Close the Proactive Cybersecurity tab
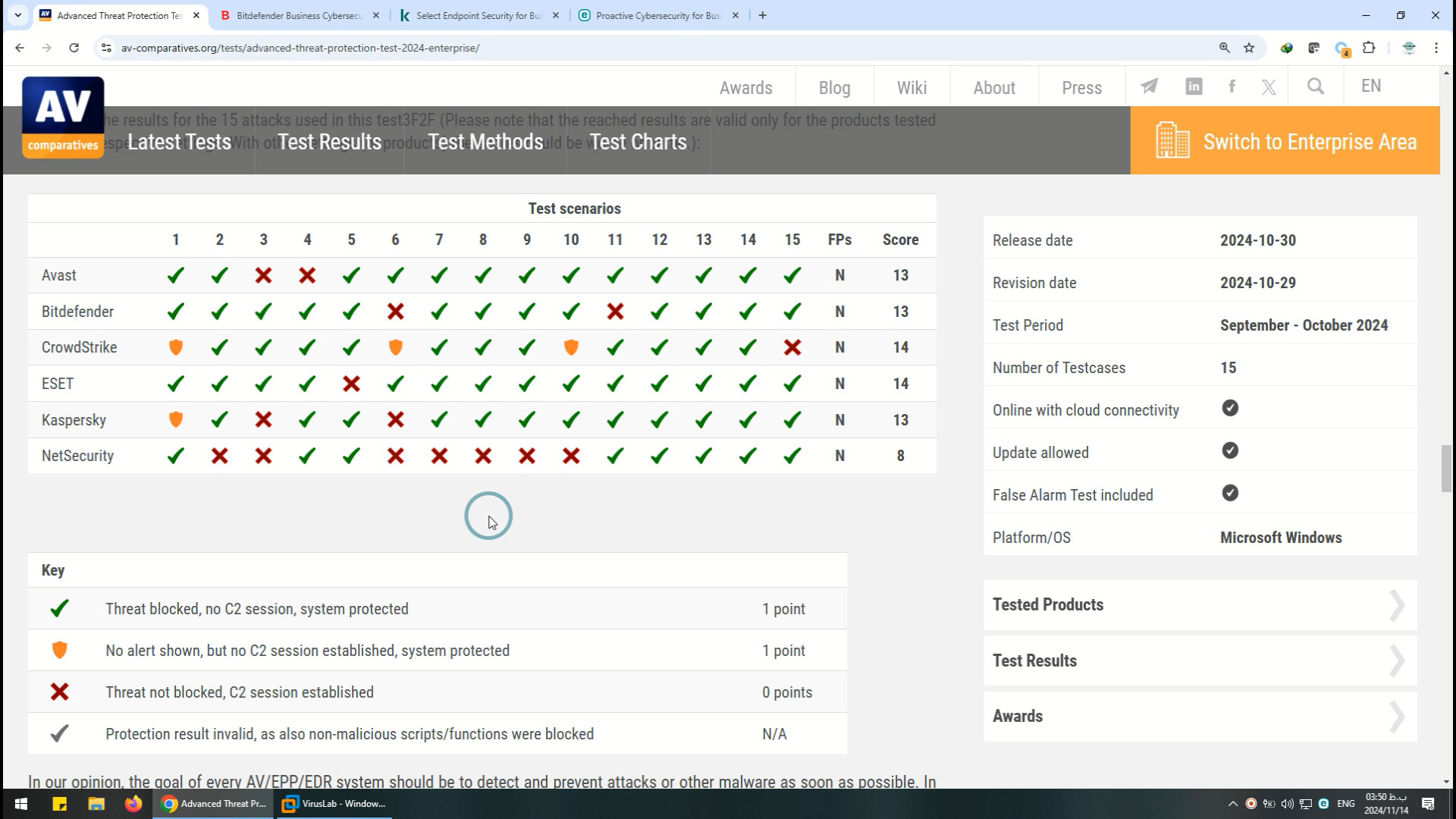The image size is (1456, 819). tap(735, 15)
